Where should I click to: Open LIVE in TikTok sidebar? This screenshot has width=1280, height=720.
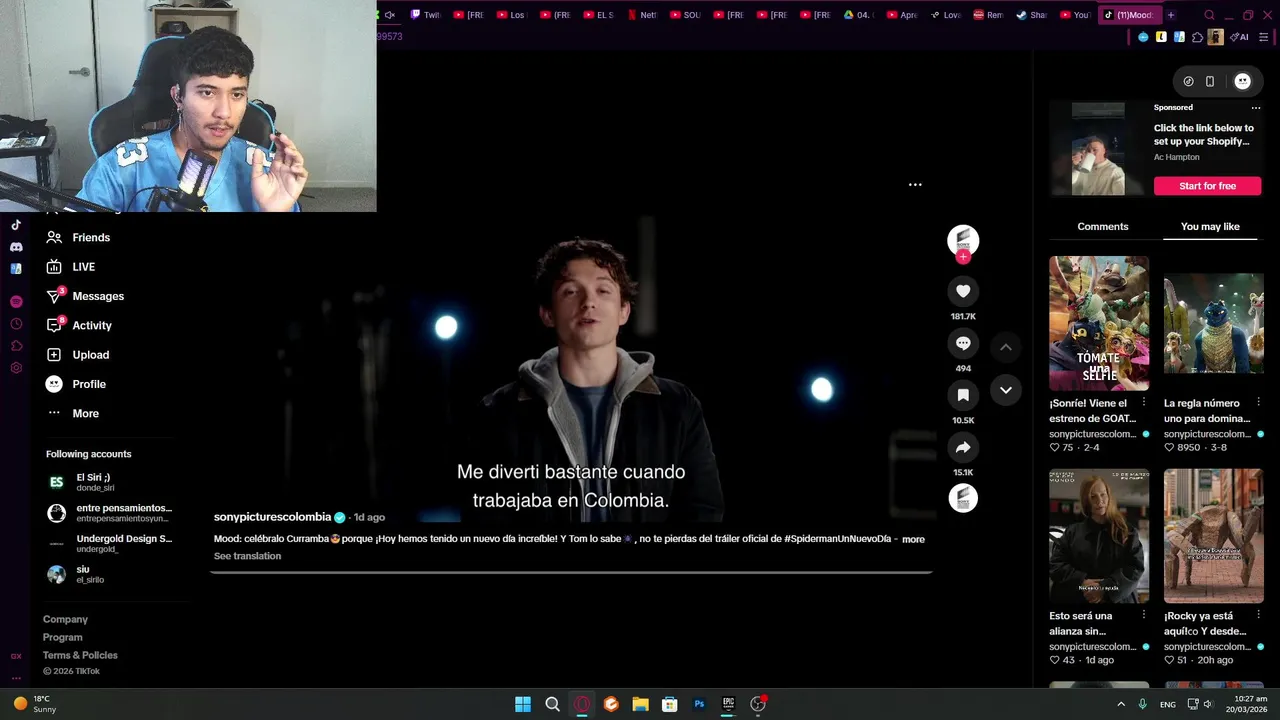(x=70, y=267)
